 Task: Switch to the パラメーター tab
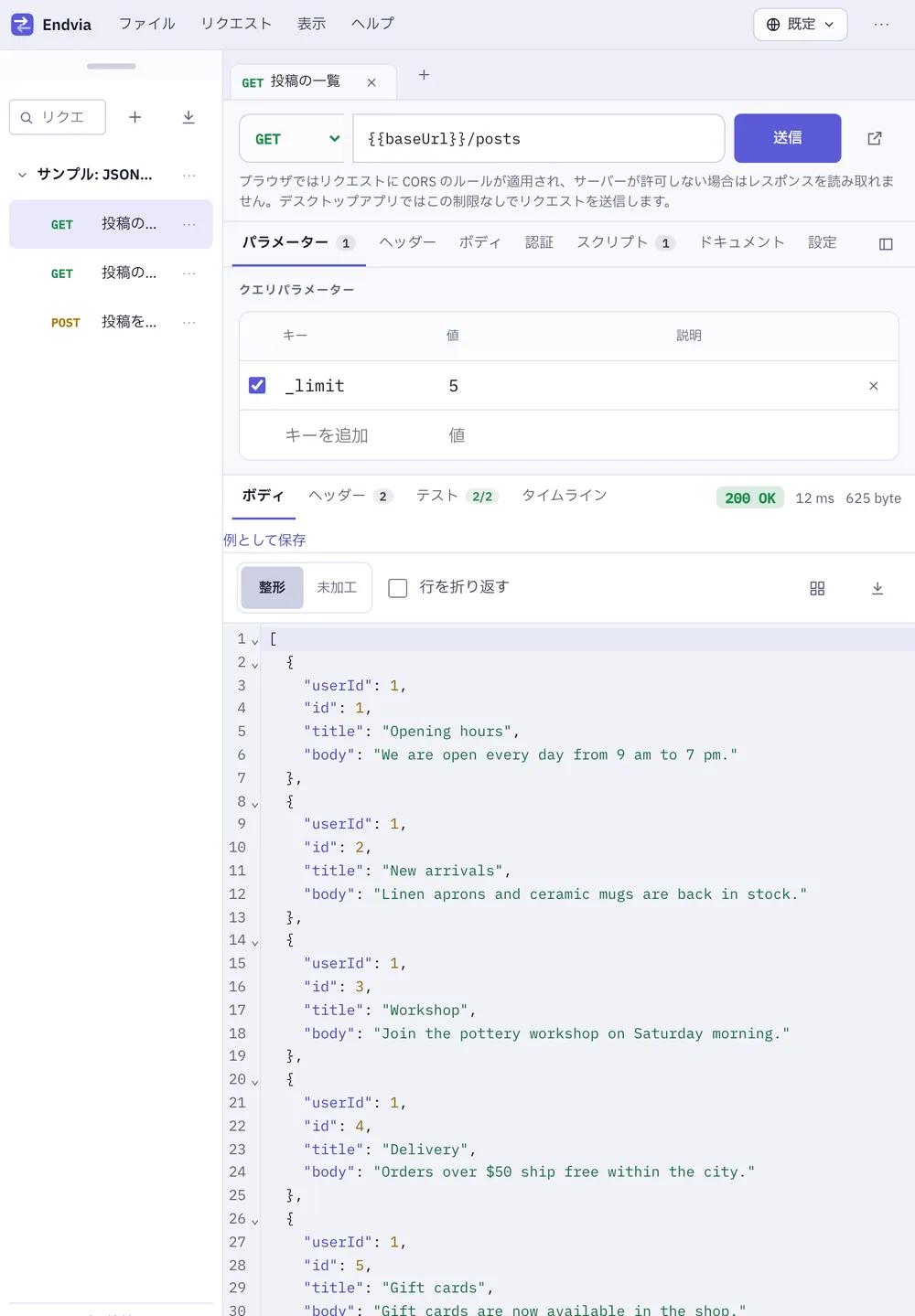coord(298,242)
